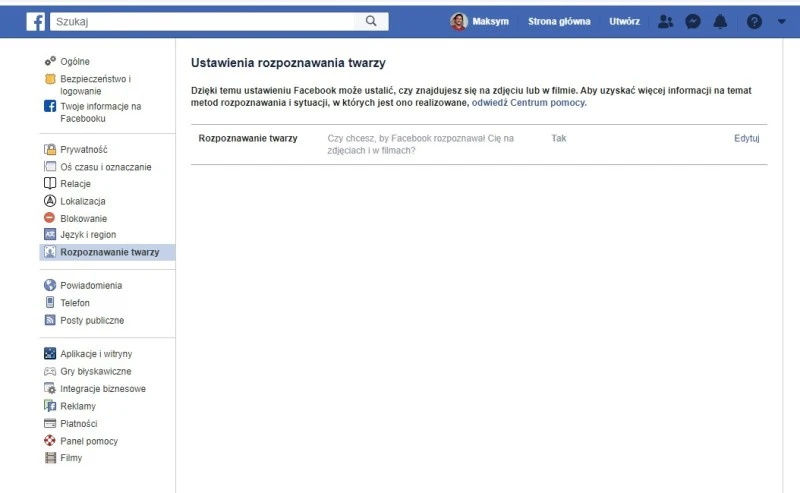Click the Panel pomocy lifebuoy icon
This screenshot has height=493, width=800.
[50, 440]
